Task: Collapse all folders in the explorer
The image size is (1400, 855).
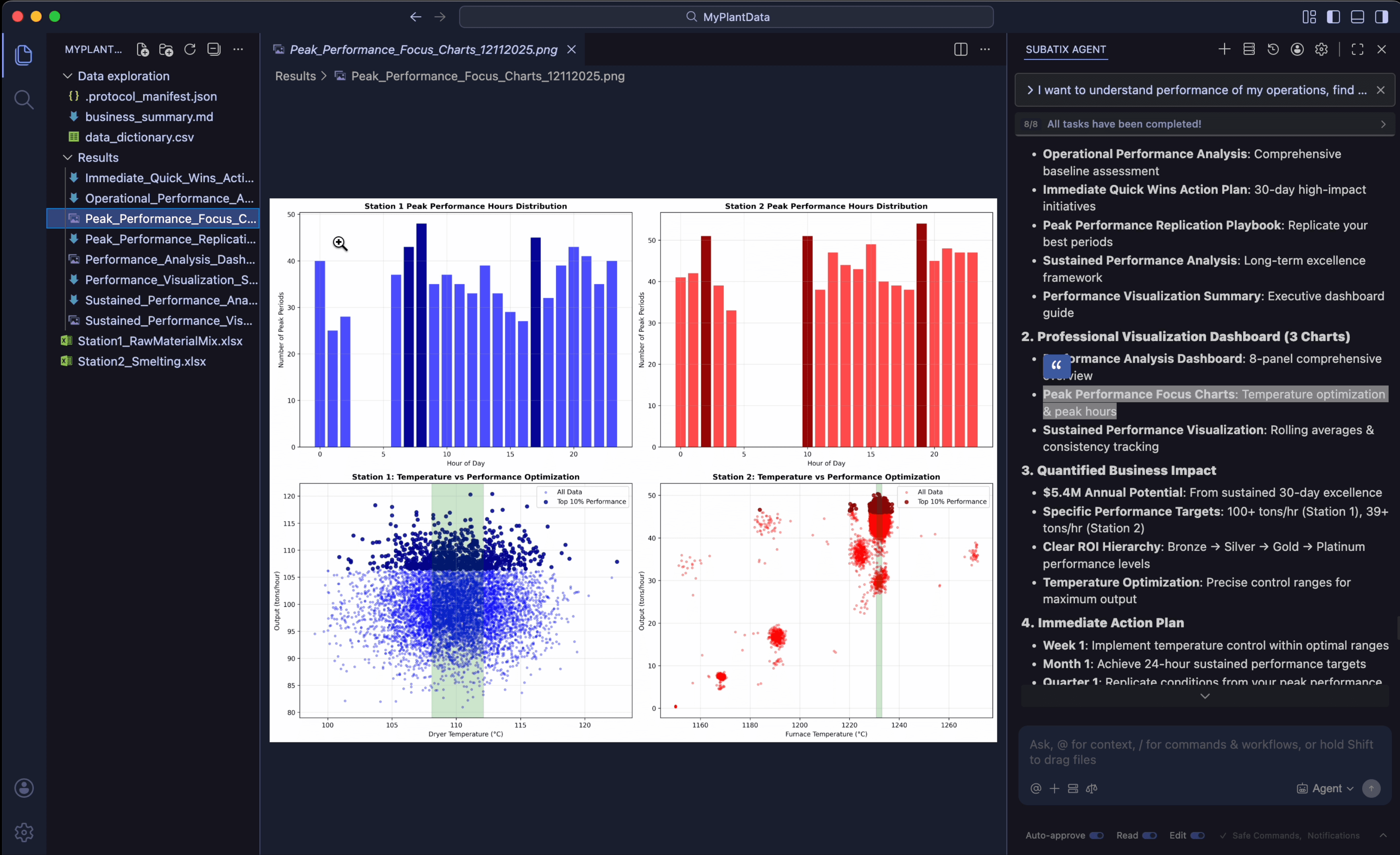Action: 214,49
